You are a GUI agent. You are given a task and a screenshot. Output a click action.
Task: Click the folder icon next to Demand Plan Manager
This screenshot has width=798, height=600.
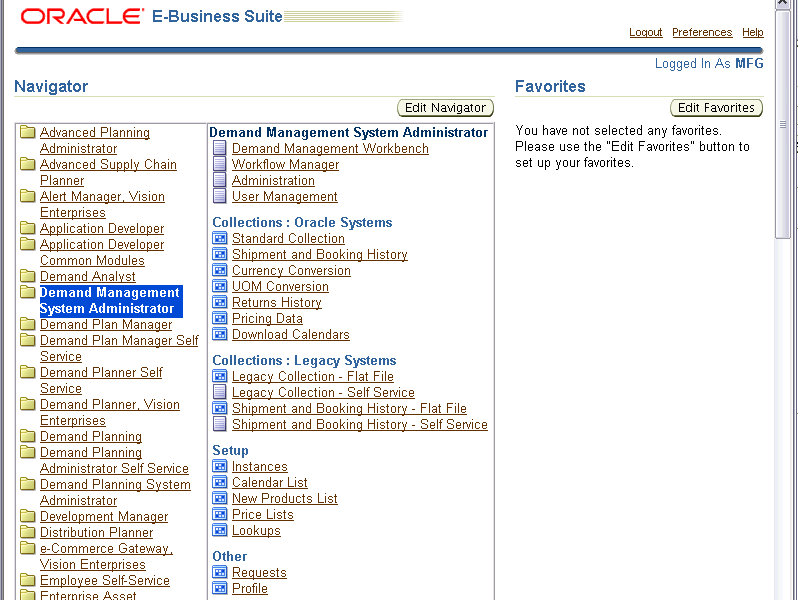pos(27,324)
